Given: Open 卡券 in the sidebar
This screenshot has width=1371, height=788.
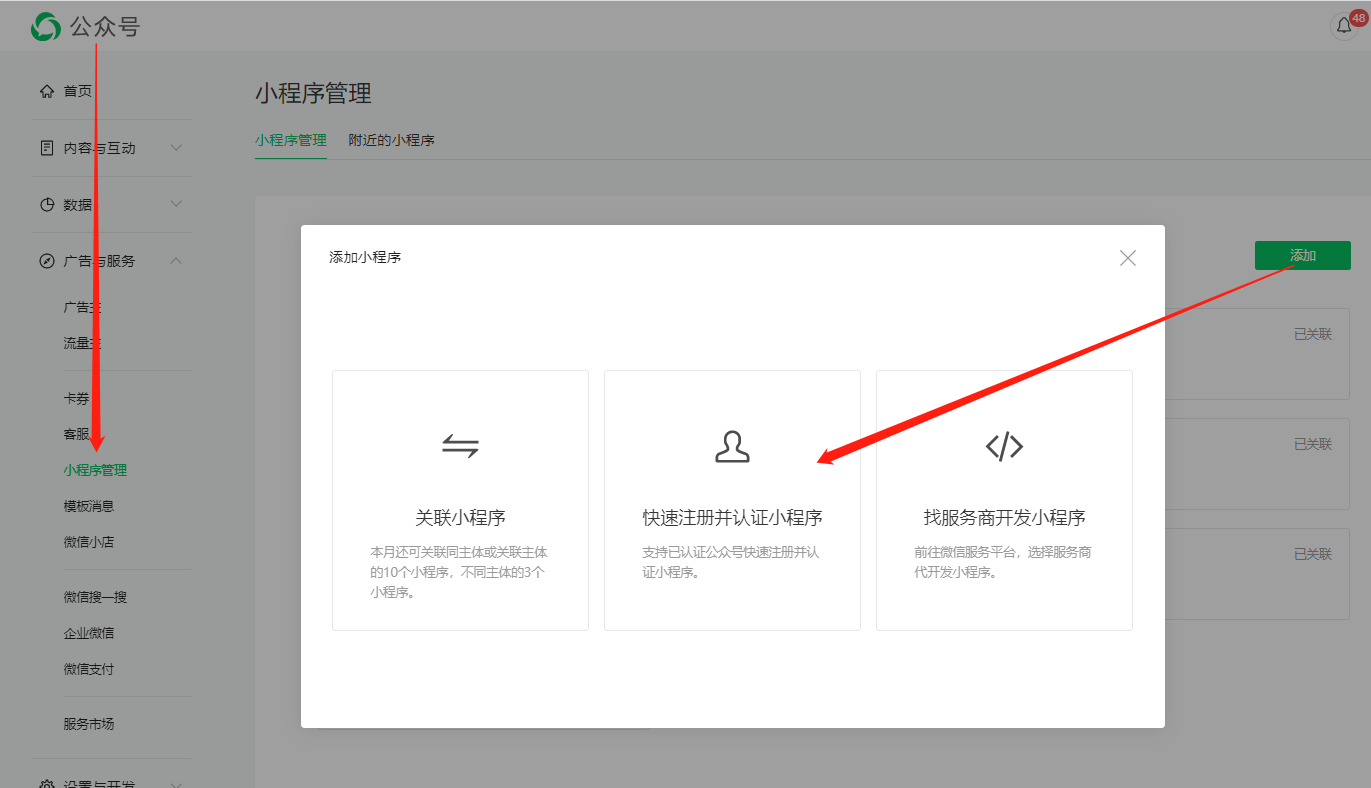Looking at the screenshot, I should (76, 398).
